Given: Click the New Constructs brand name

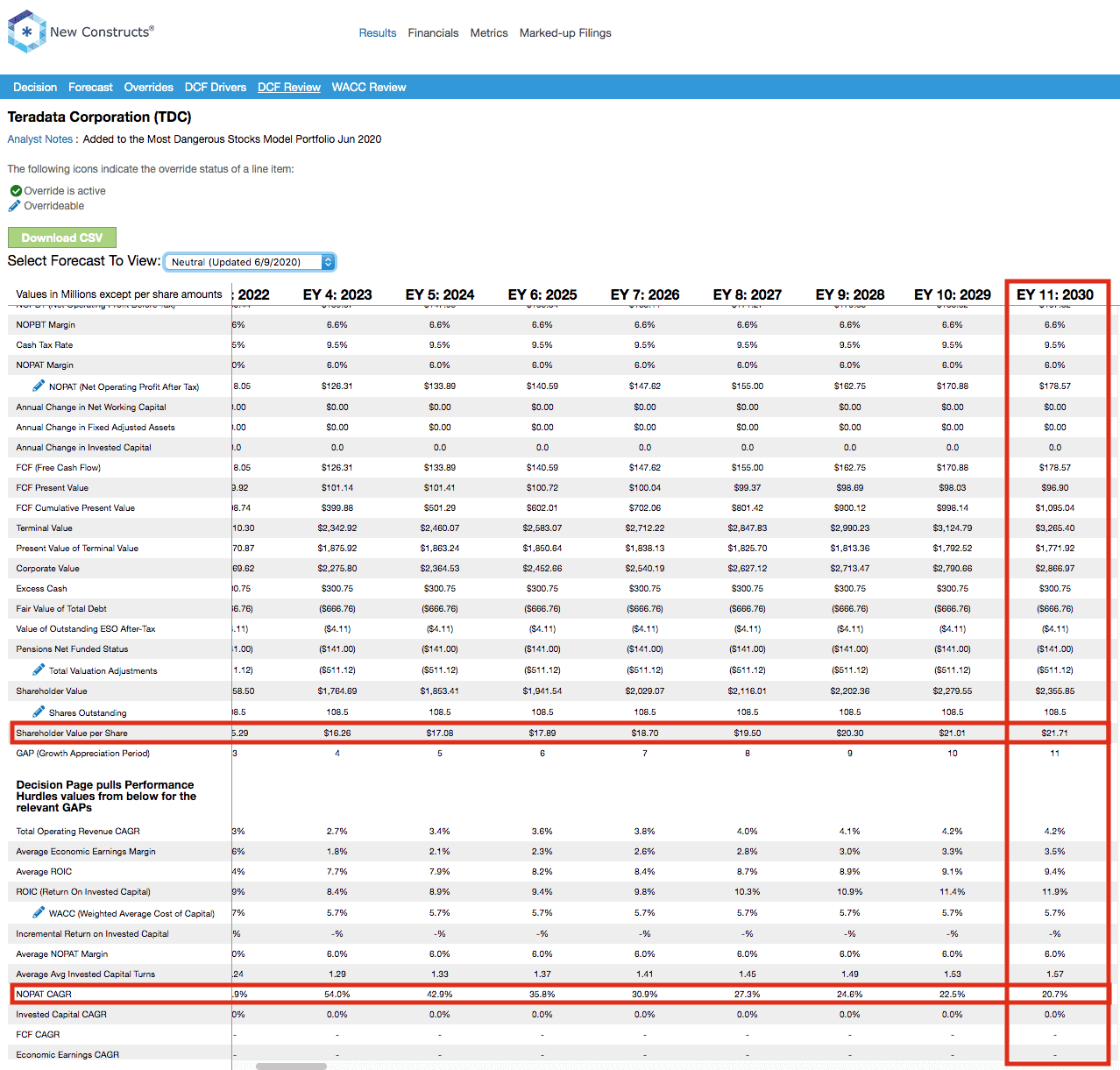Looking at the screenshot, I should coord(102,32).
